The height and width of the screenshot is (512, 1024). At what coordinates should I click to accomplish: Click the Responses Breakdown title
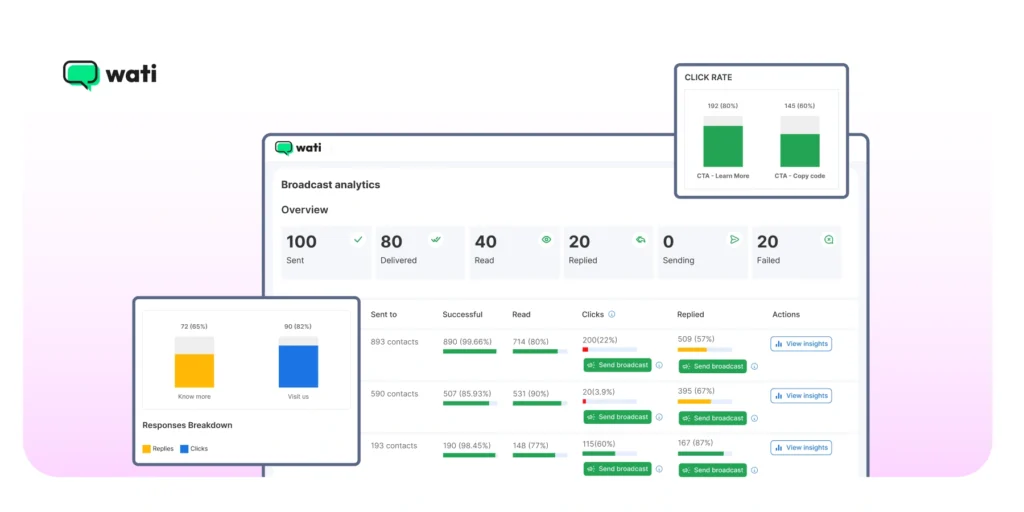(x=187, y=425)
